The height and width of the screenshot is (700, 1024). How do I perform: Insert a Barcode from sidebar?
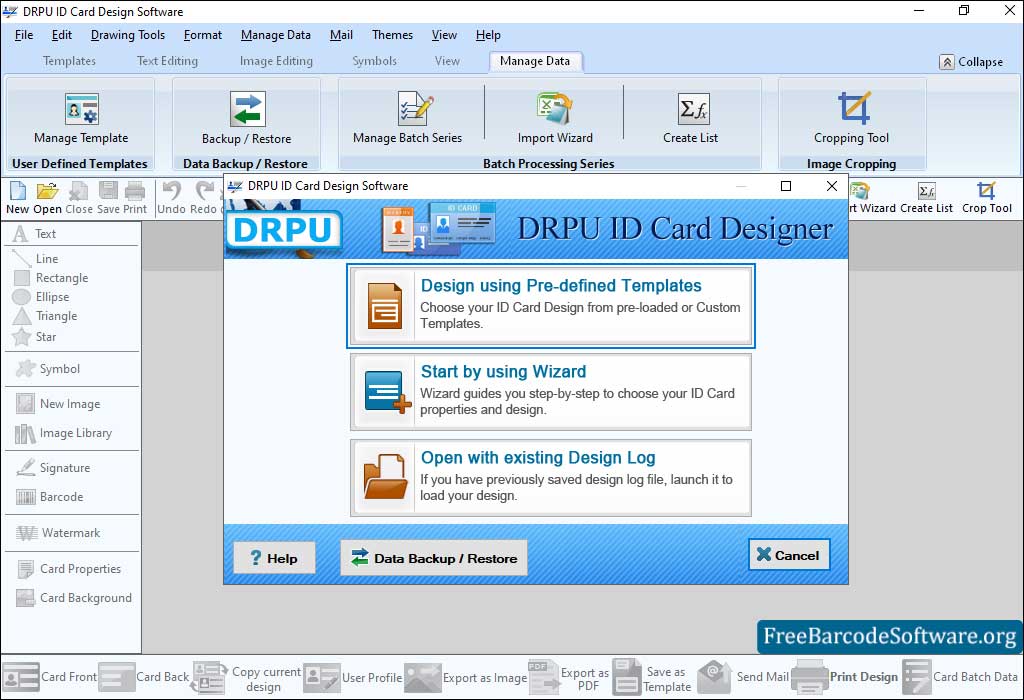[x=50, y=497]
